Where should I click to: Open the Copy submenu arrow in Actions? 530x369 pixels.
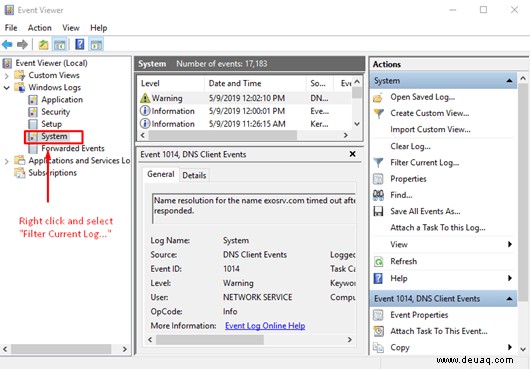coord(510,347)
